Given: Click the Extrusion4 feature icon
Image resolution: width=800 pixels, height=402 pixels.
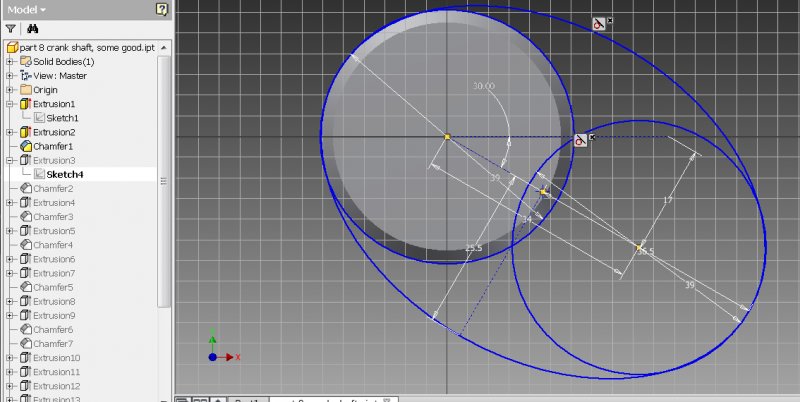Looking at the screenshot, I should (x=26, y=203).
